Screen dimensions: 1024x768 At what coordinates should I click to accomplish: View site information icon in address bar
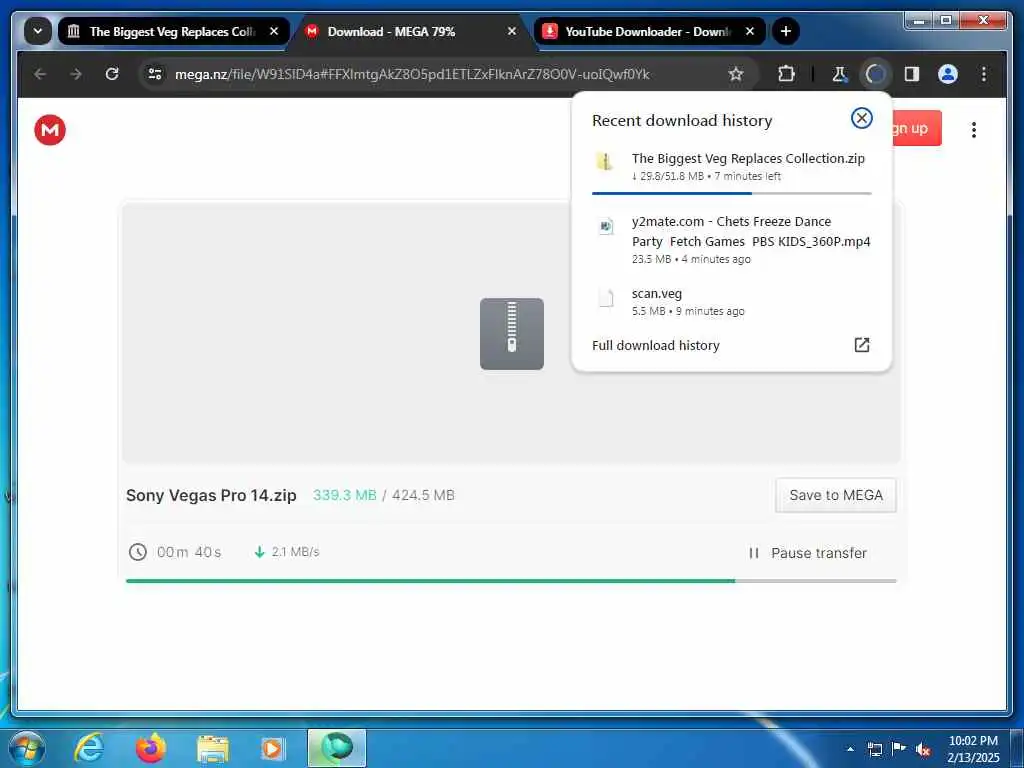155,74
